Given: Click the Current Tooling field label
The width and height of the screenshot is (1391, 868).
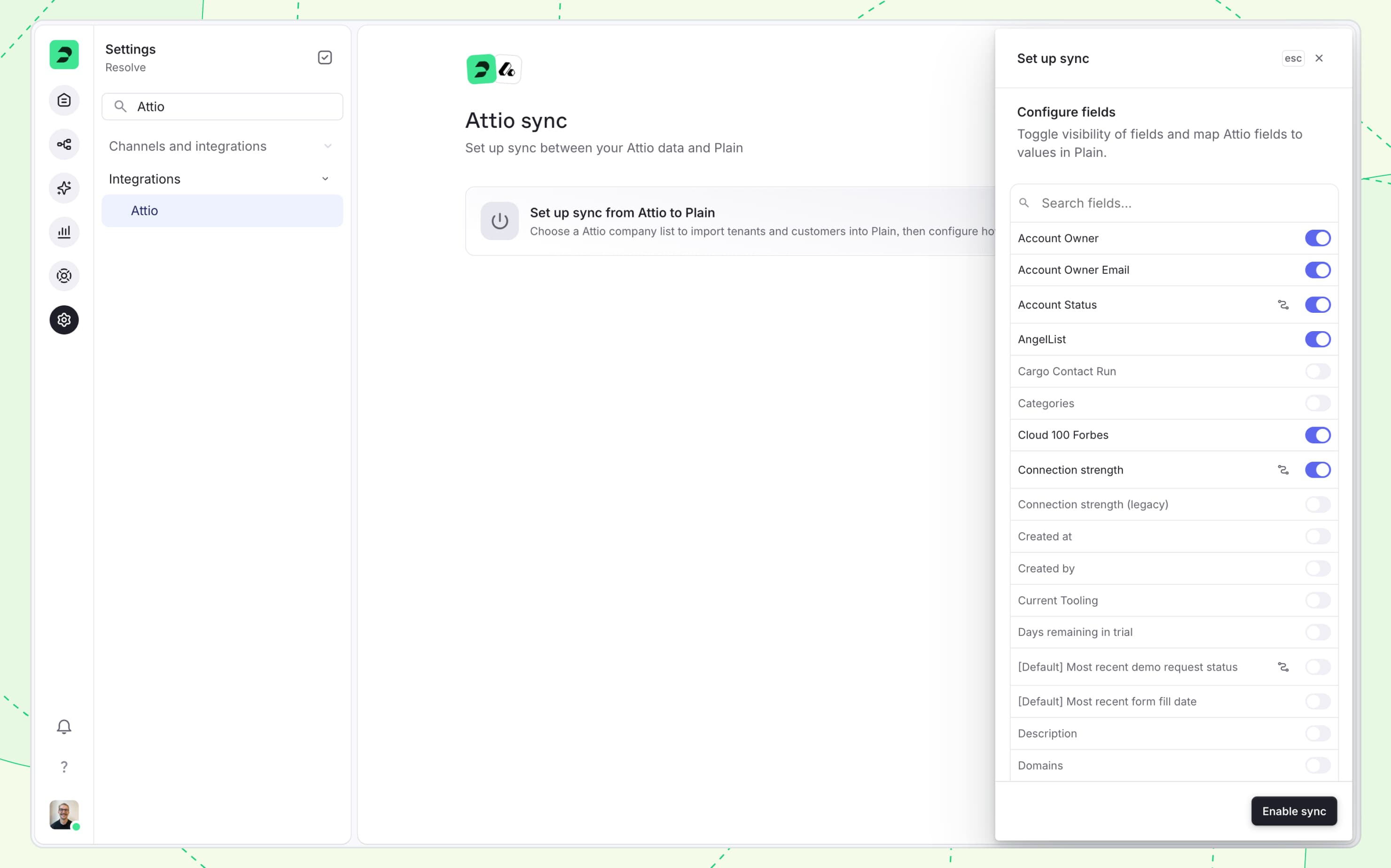Looking at the screenshot, I should point(1058,600).
